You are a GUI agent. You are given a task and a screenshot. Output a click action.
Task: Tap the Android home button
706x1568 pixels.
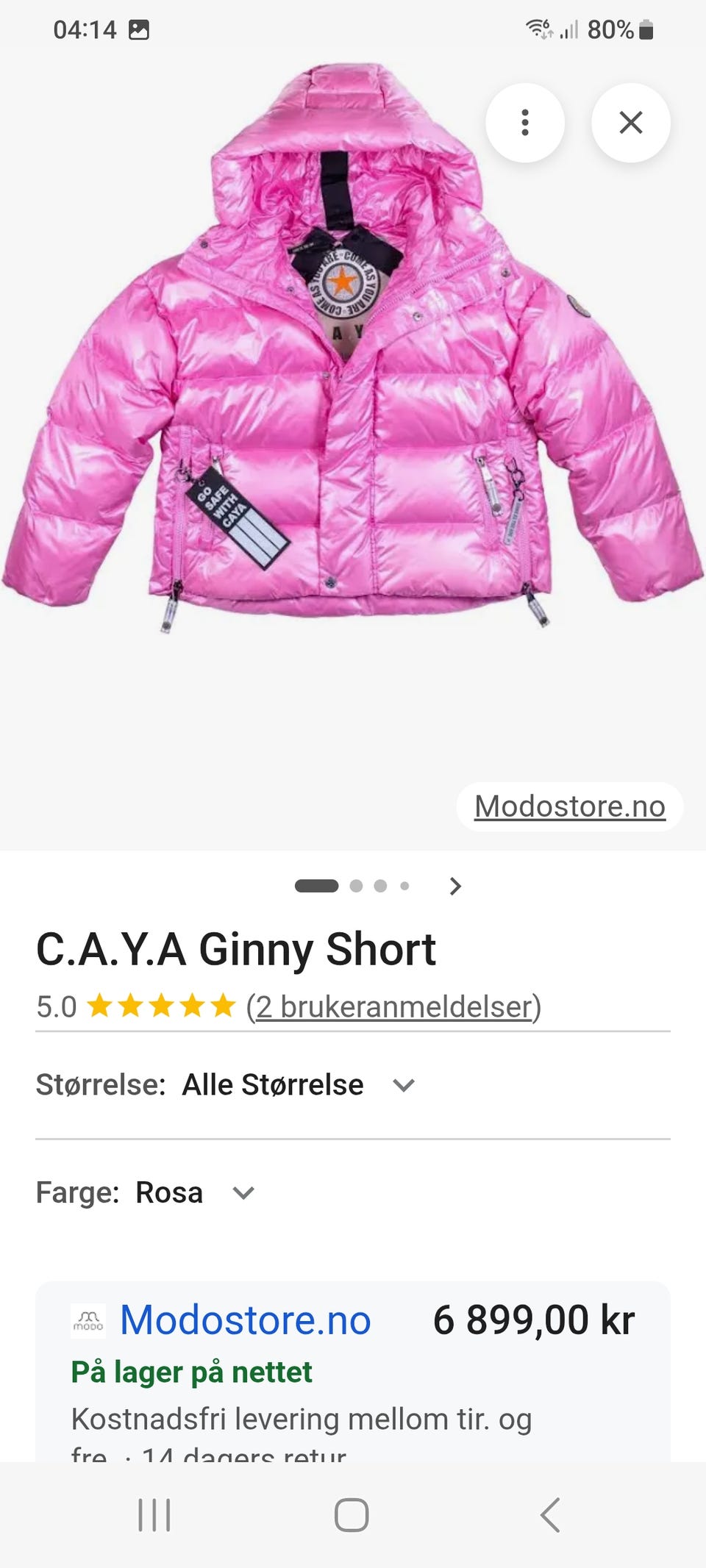(352, 1515)
